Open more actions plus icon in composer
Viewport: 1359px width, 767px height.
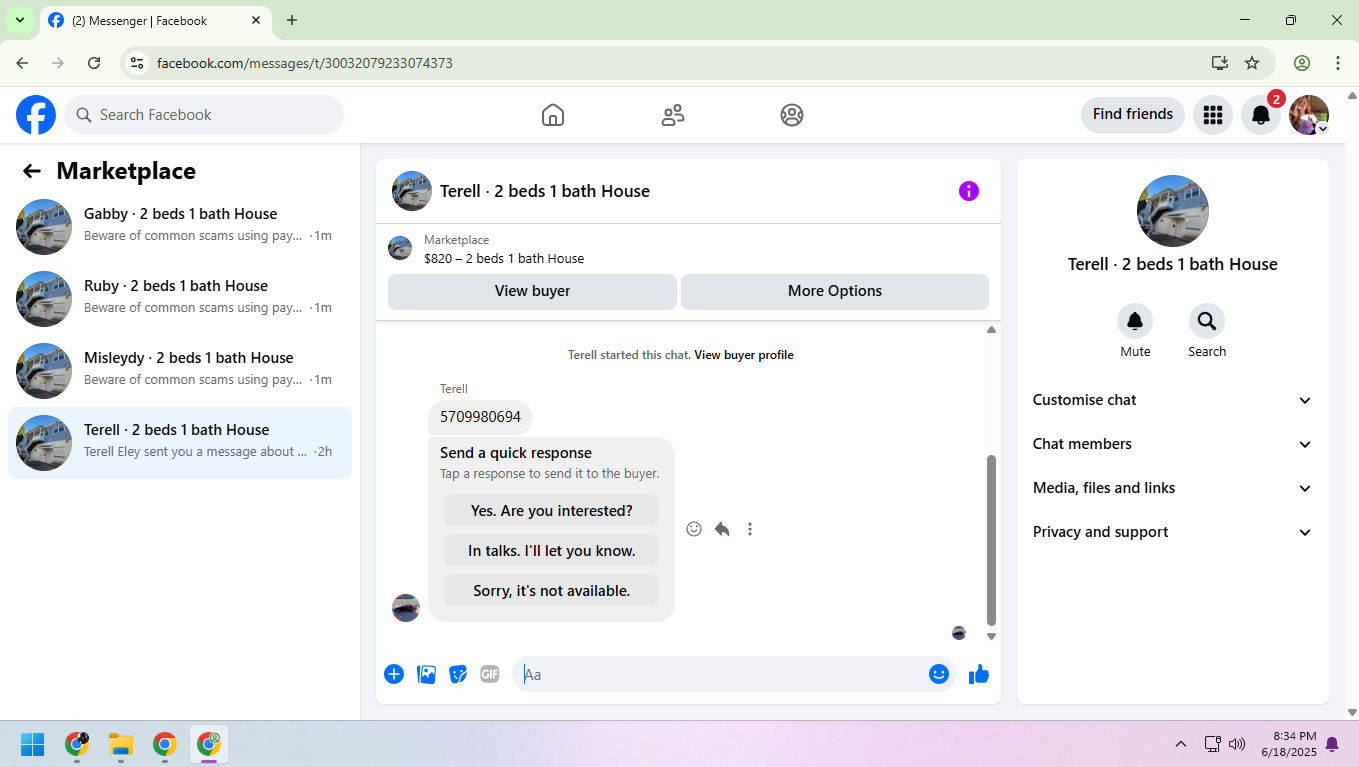coord(394,674)
